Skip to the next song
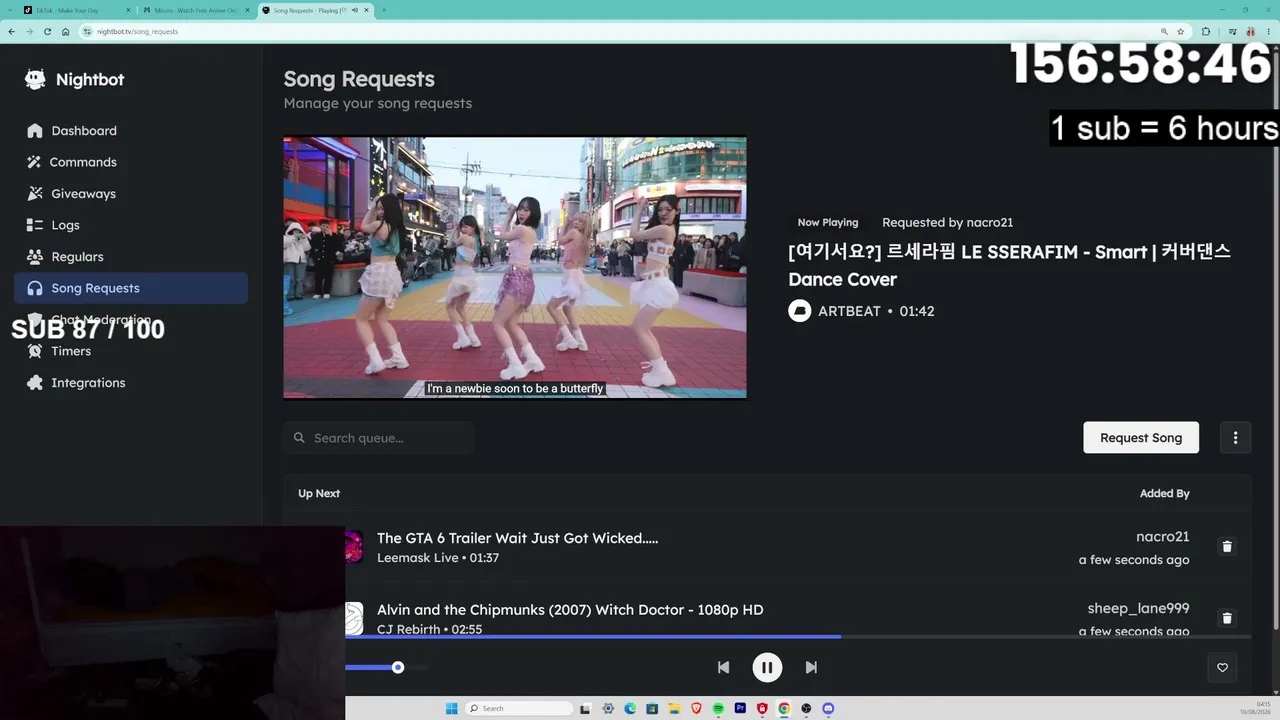This screenshot has height=720, width=1280. point(811,667)
